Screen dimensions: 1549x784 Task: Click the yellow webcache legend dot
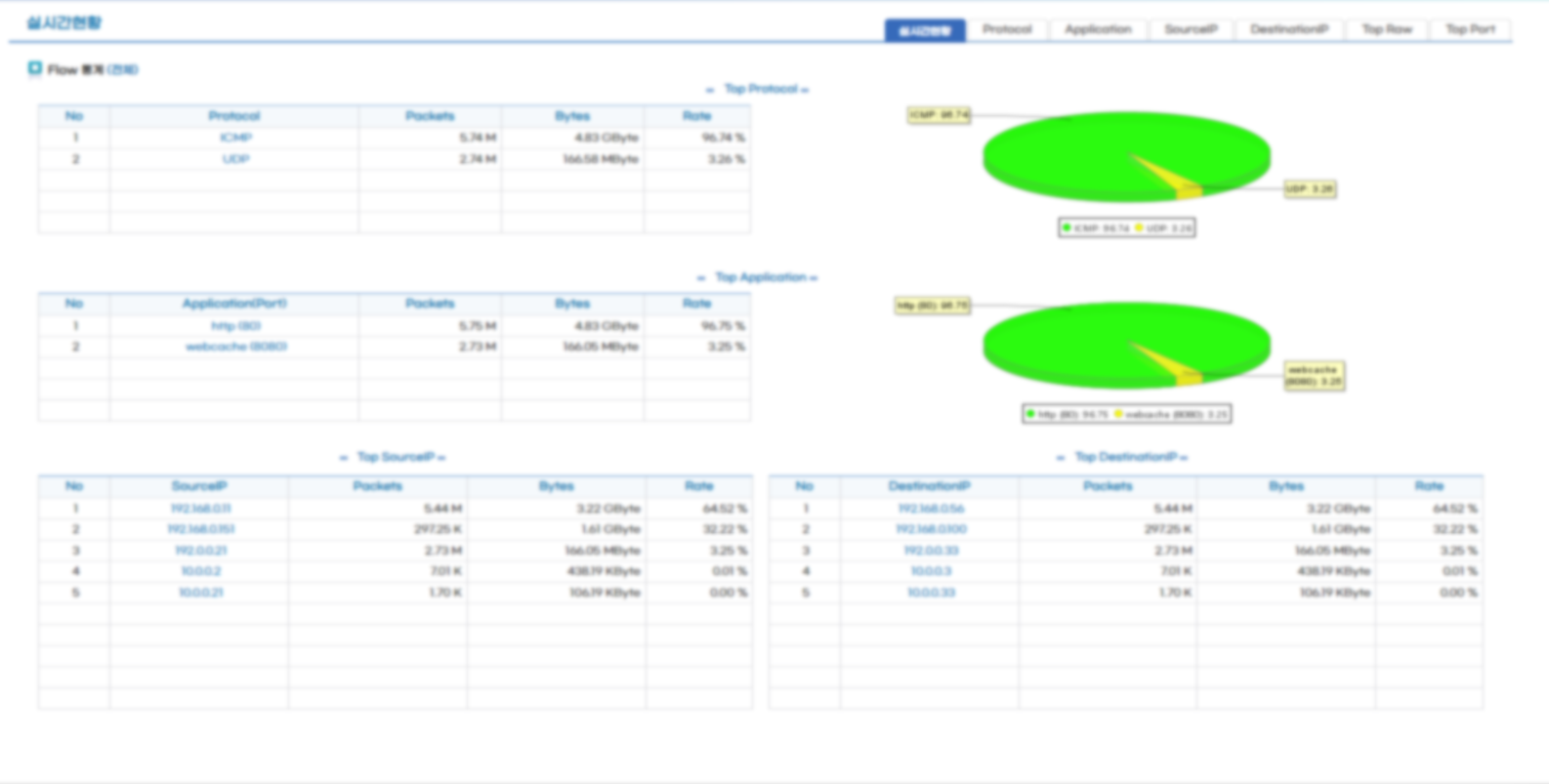tap(1118, 414)
